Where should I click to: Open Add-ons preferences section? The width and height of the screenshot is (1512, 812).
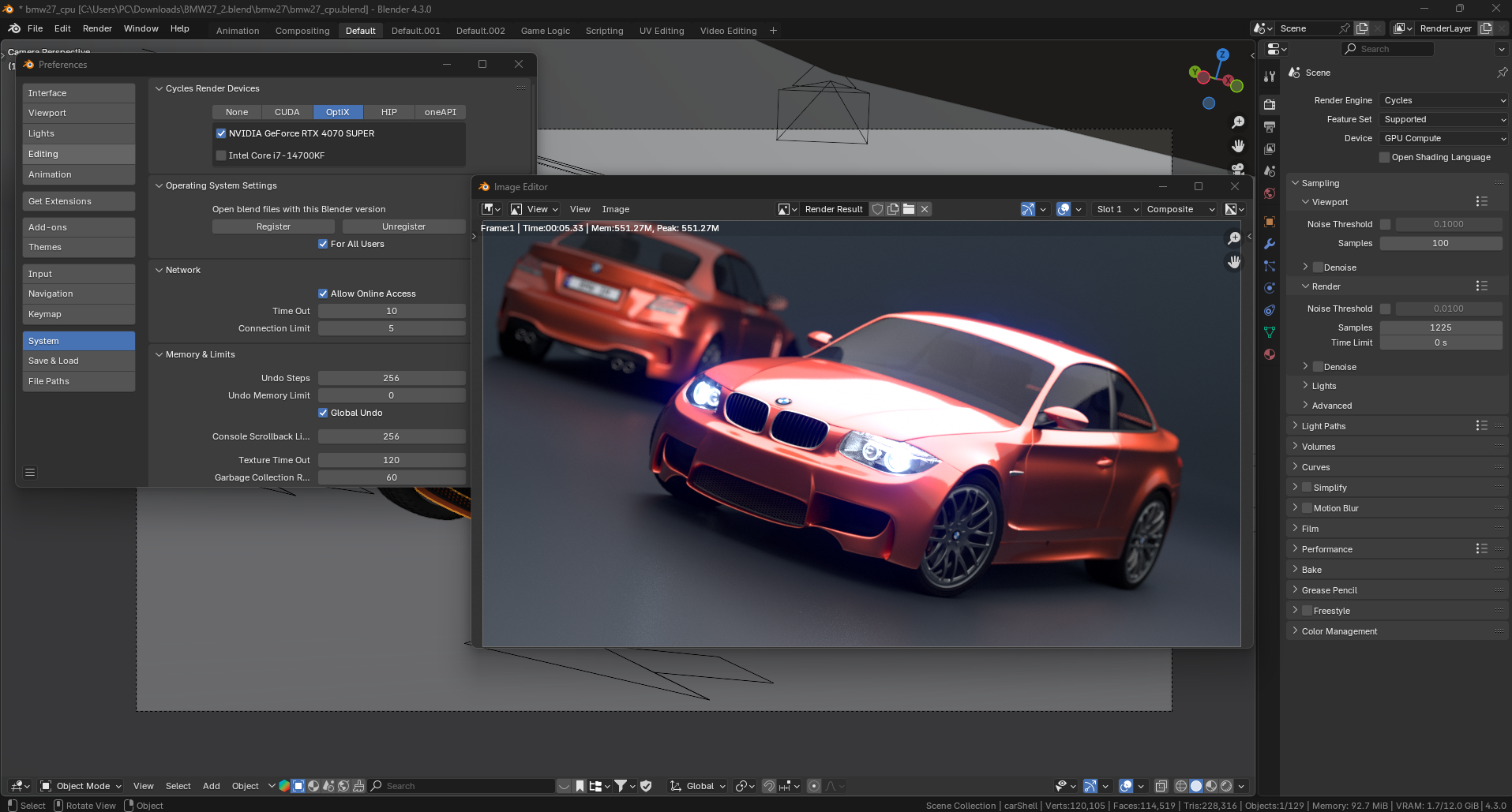(79, 227)
